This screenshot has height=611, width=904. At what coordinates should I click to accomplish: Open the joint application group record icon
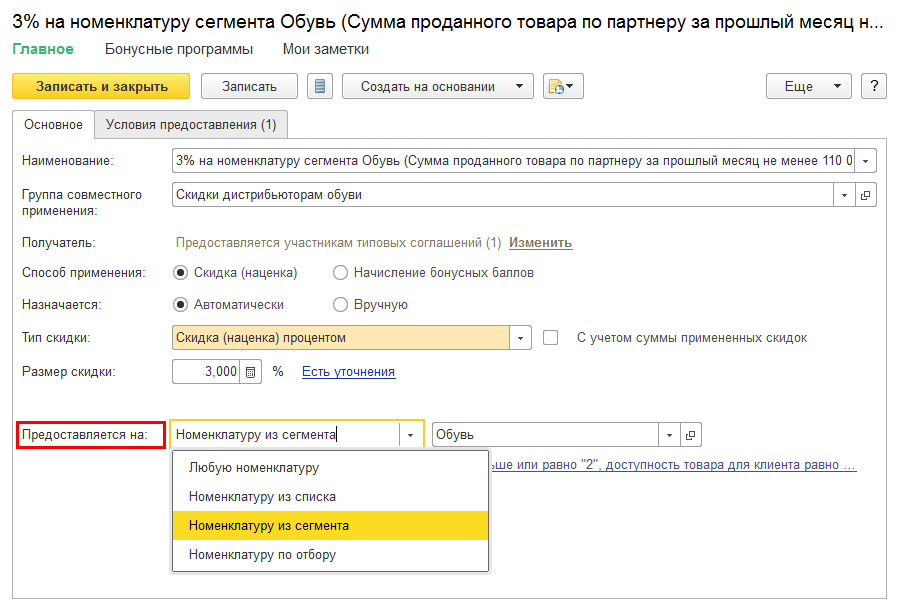click(866, 195)
